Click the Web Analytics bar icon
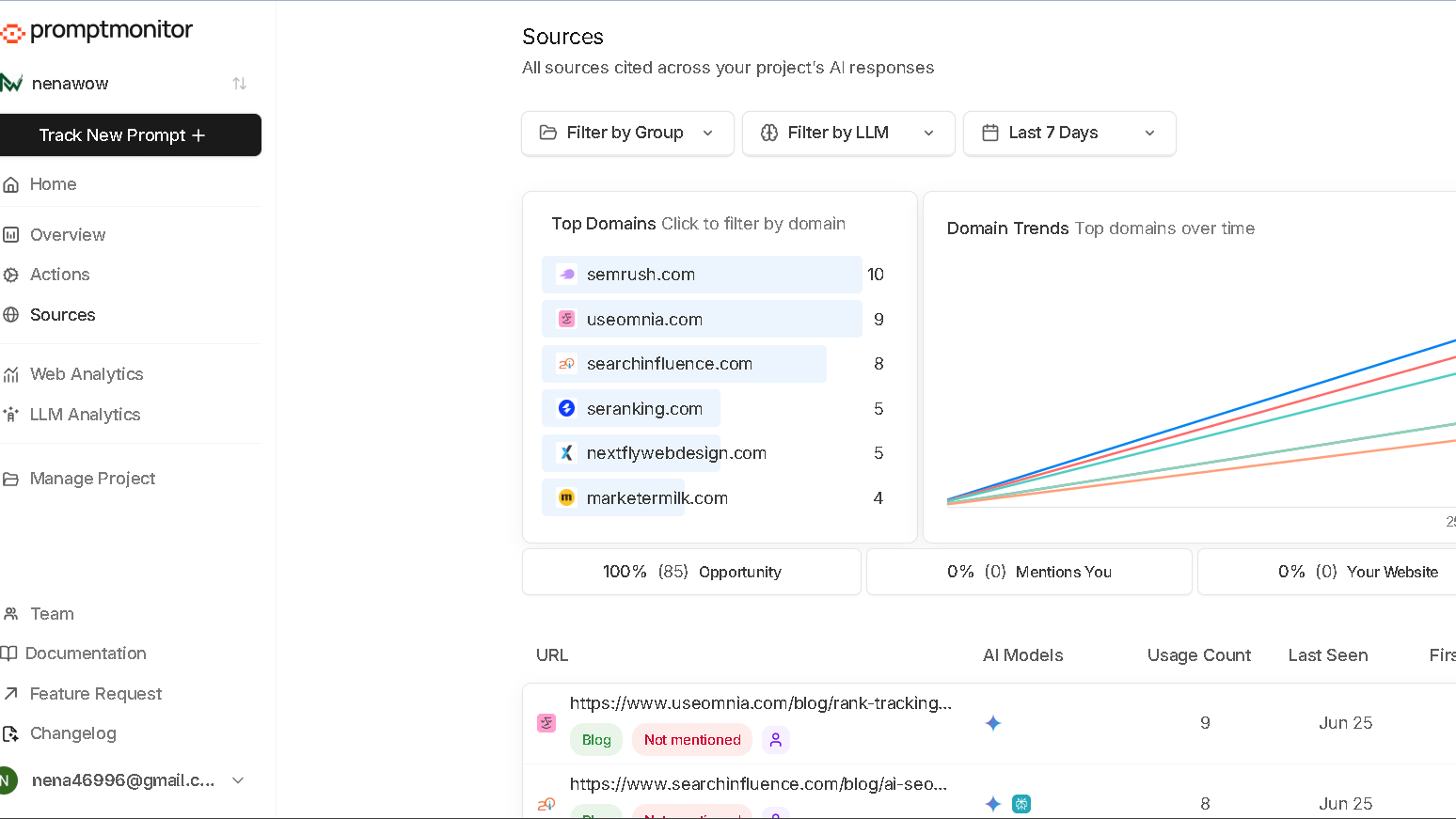Viewport: 1456px width, 819px height. [x=11, y=375]
